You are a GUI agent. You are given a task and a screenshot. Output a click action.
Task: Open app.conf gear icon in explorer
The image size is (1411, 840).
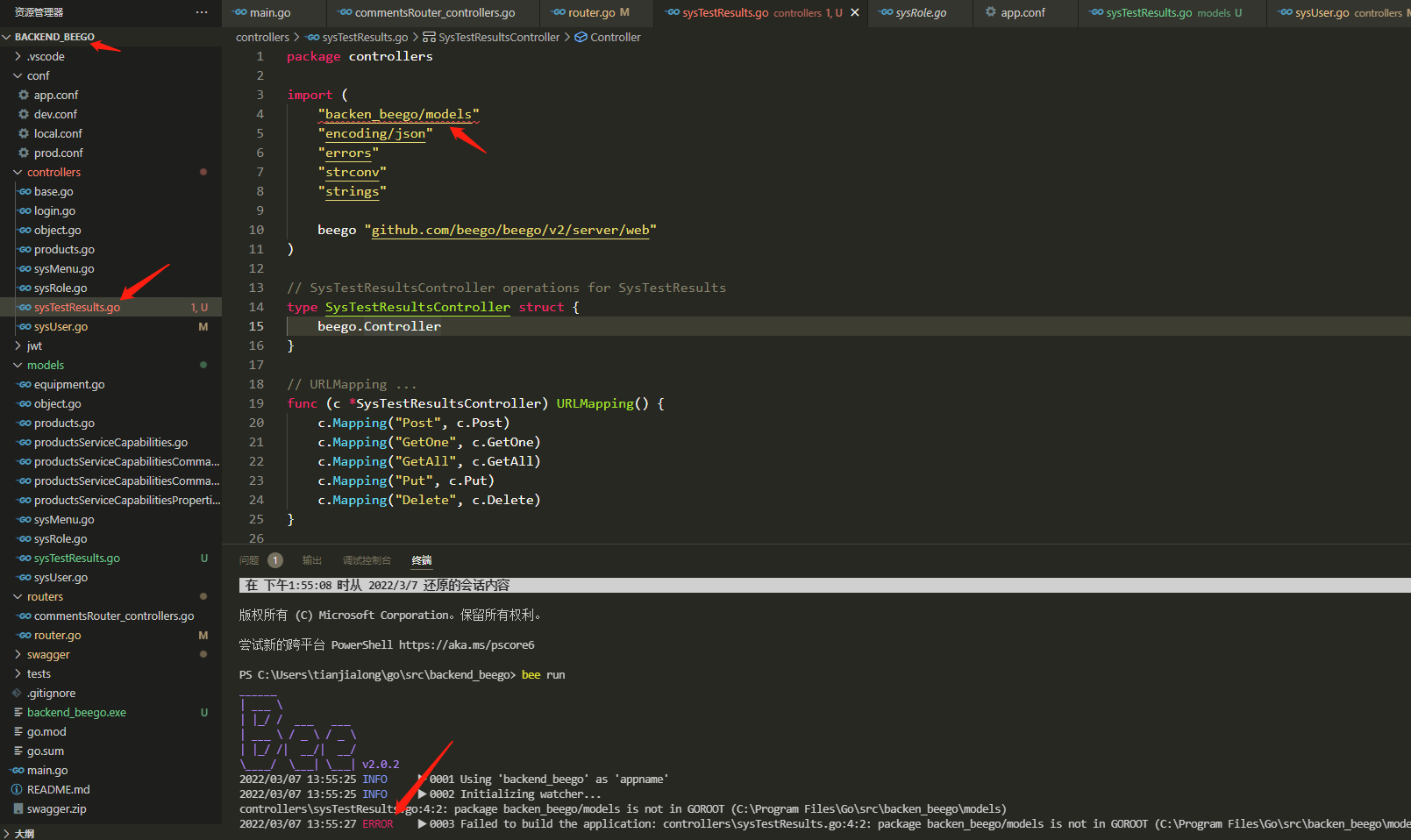coord(24,95)
